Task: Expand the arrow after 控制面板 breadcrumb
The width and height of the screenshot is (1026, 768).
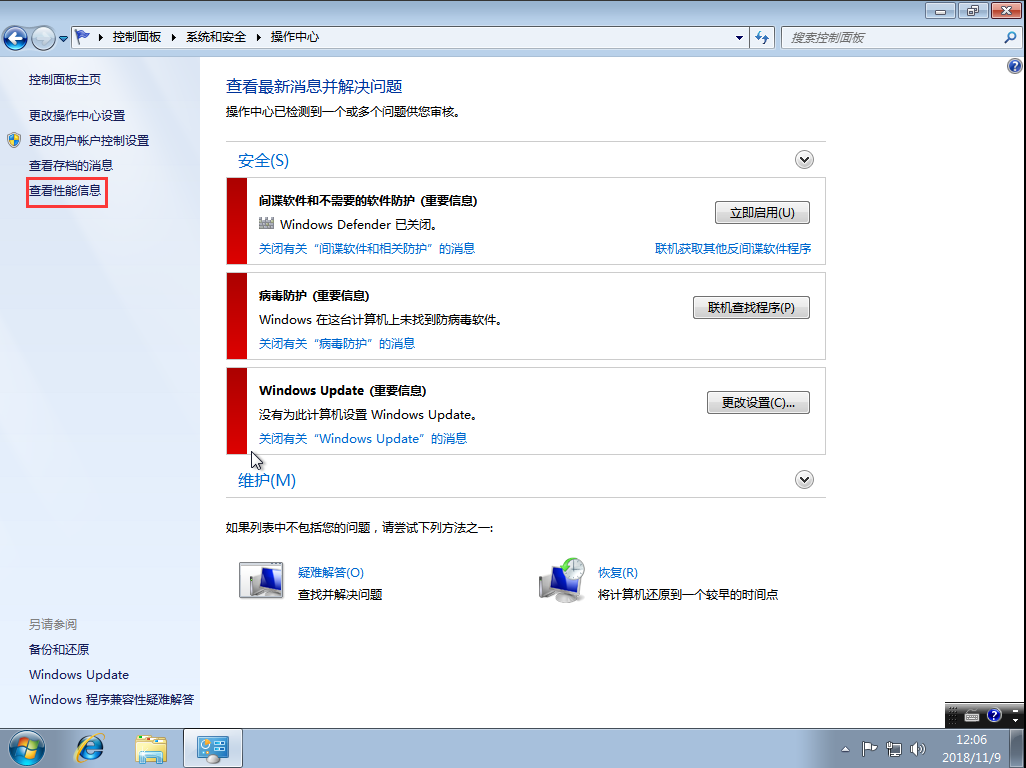Action: pos(173,37)
